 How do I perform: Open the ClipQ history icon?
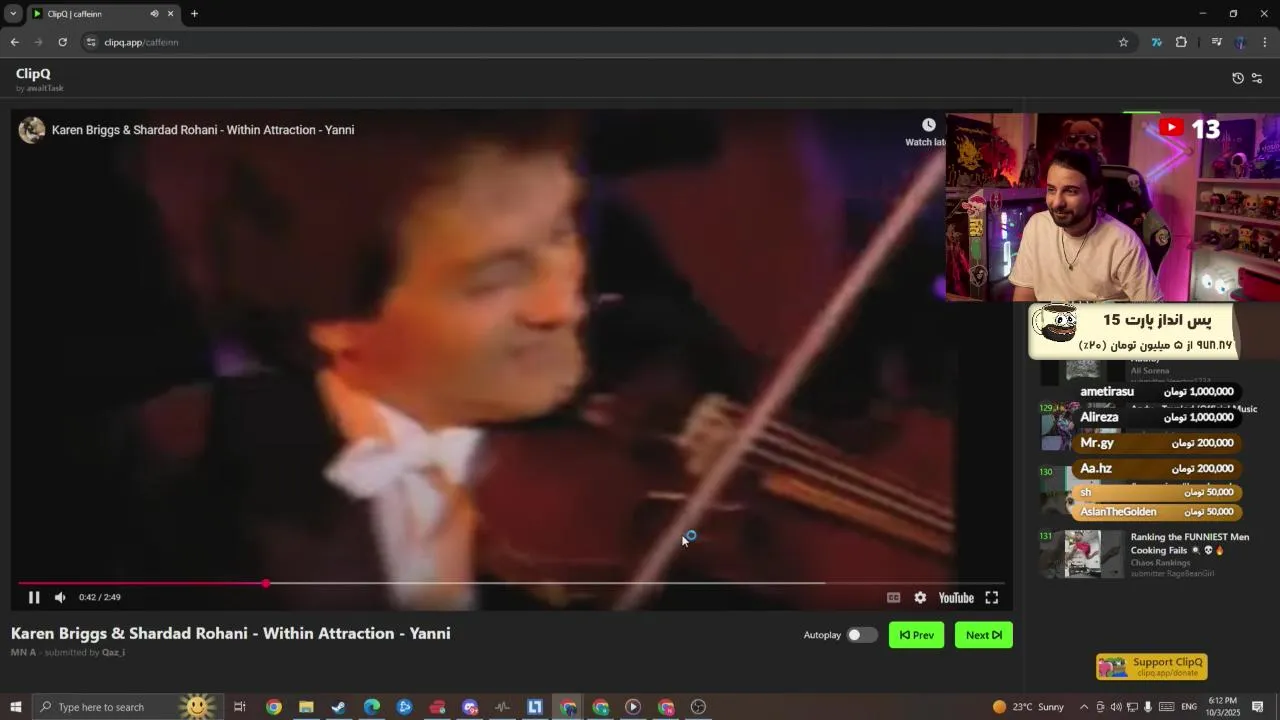[x=1238, y=78]
